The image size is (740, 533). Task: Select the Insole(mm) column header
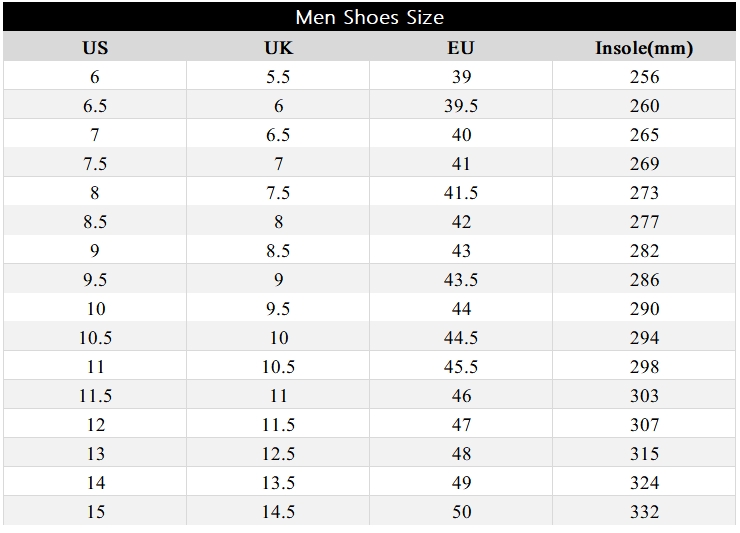[644, 48]
